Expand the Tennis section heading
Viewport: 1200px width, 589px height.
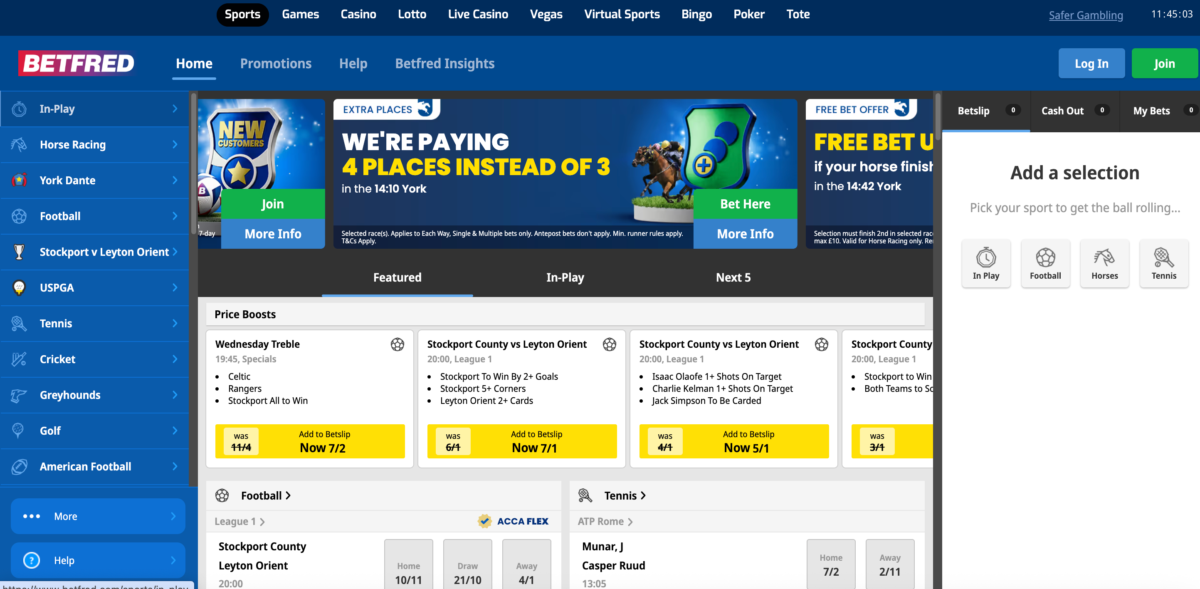tap(625, 495)
